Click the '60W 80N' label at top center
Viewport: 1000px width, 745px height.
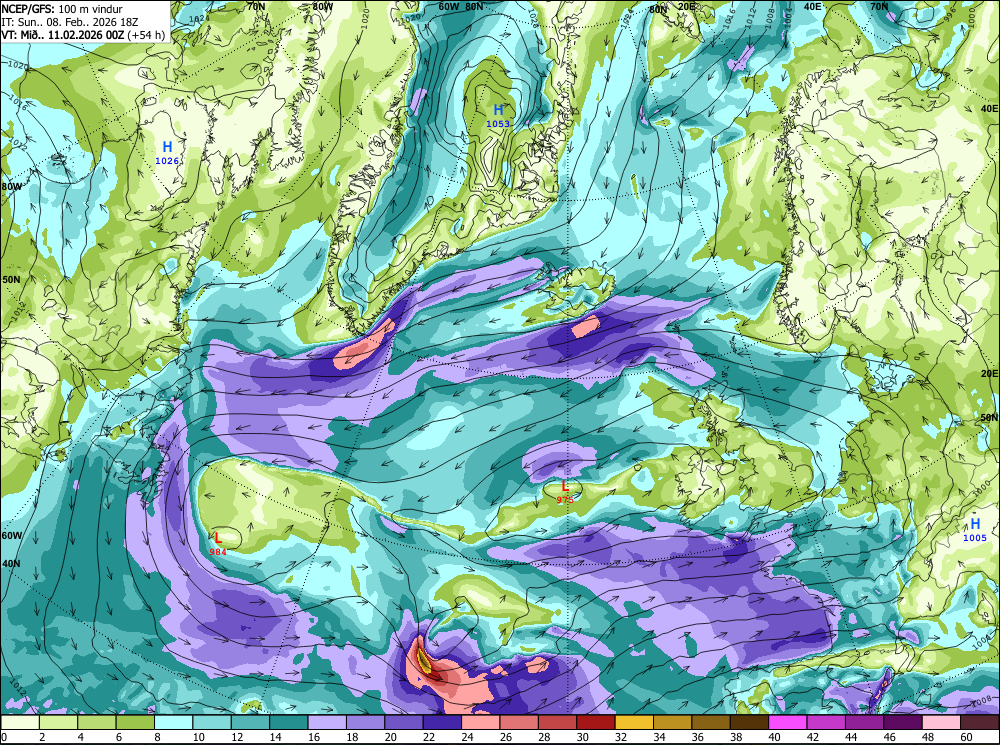(461, 6)
